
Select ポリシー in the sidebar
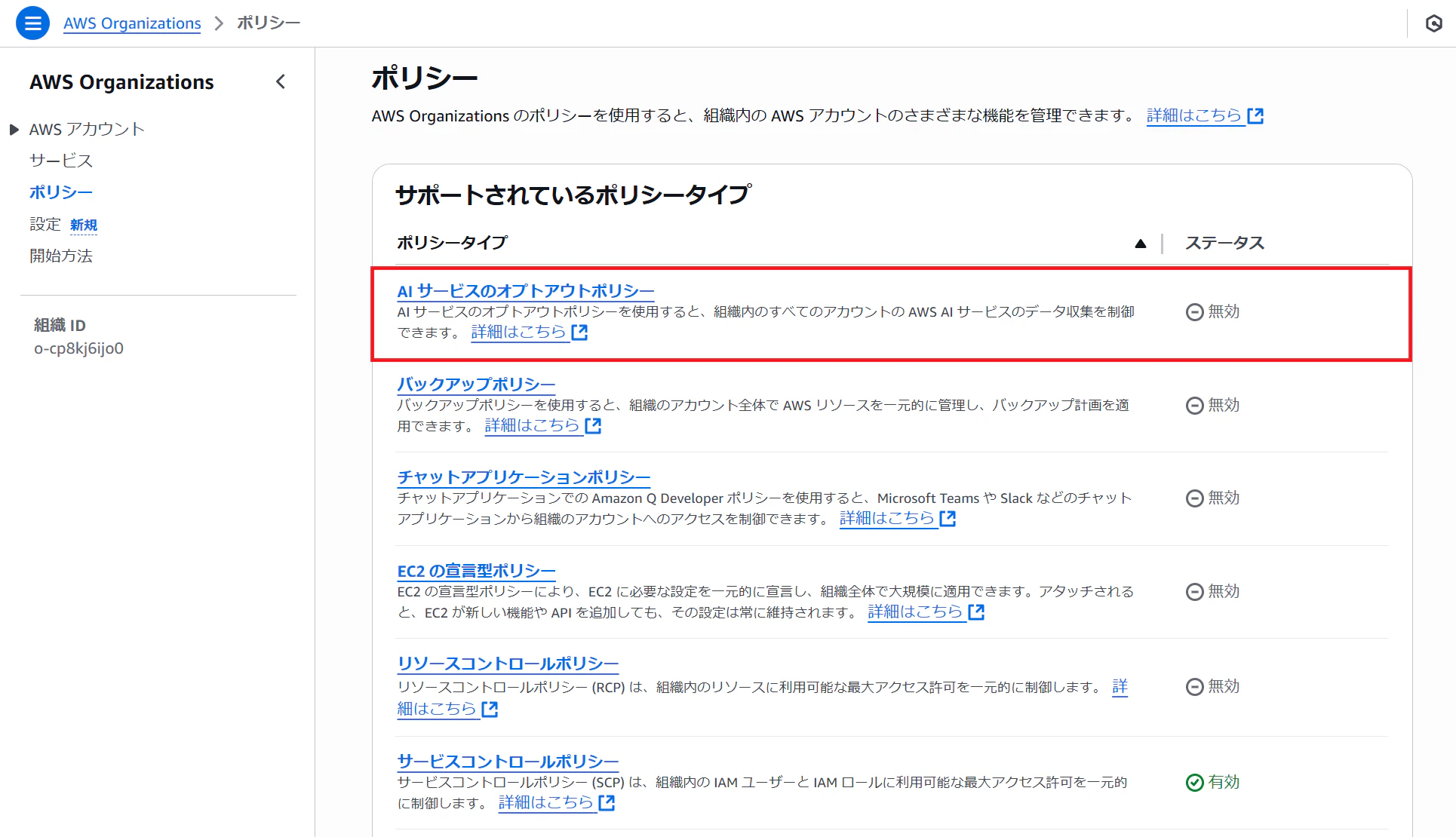61,192
